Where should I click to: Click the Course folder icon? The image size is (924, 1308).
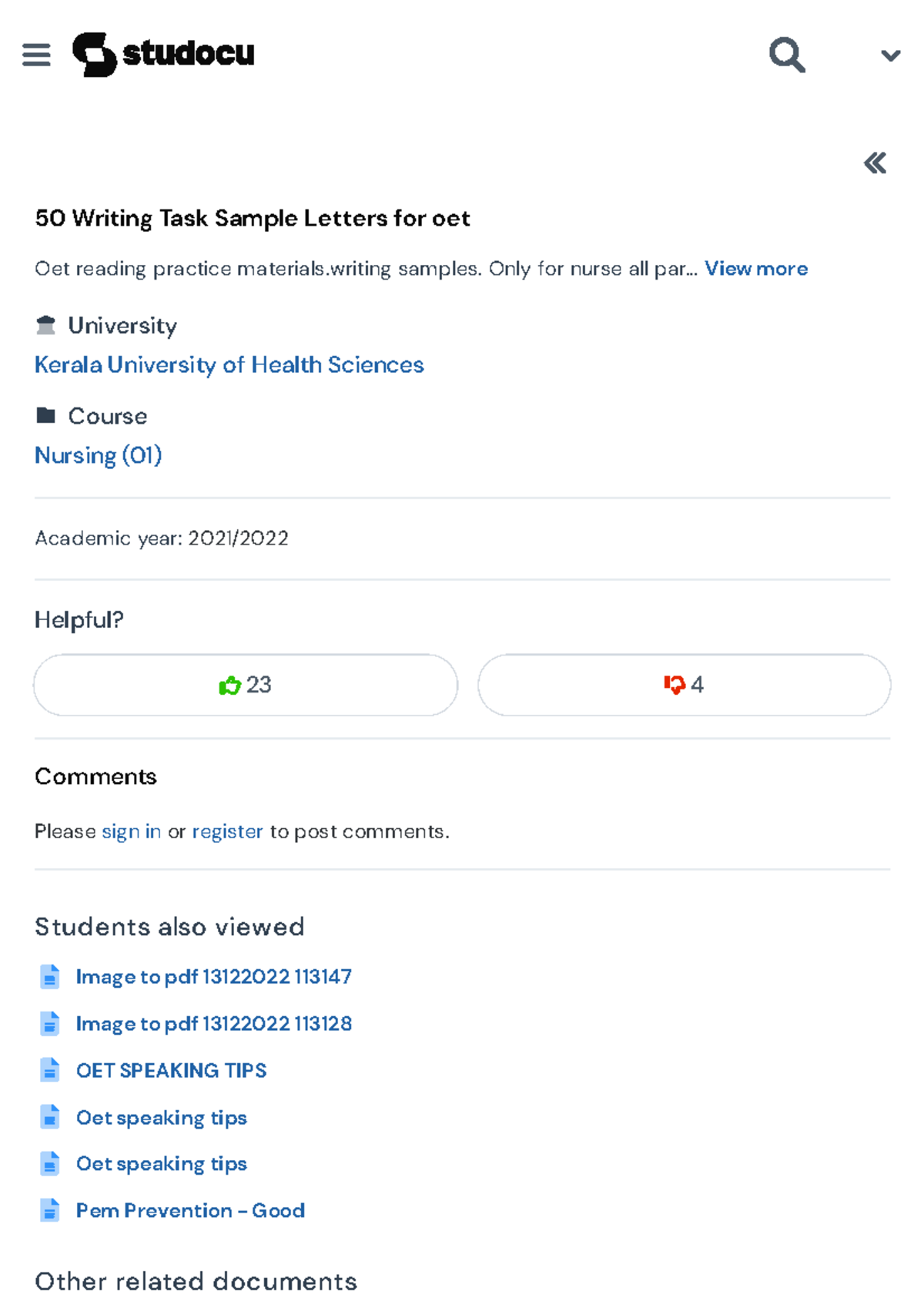point(47,414)
